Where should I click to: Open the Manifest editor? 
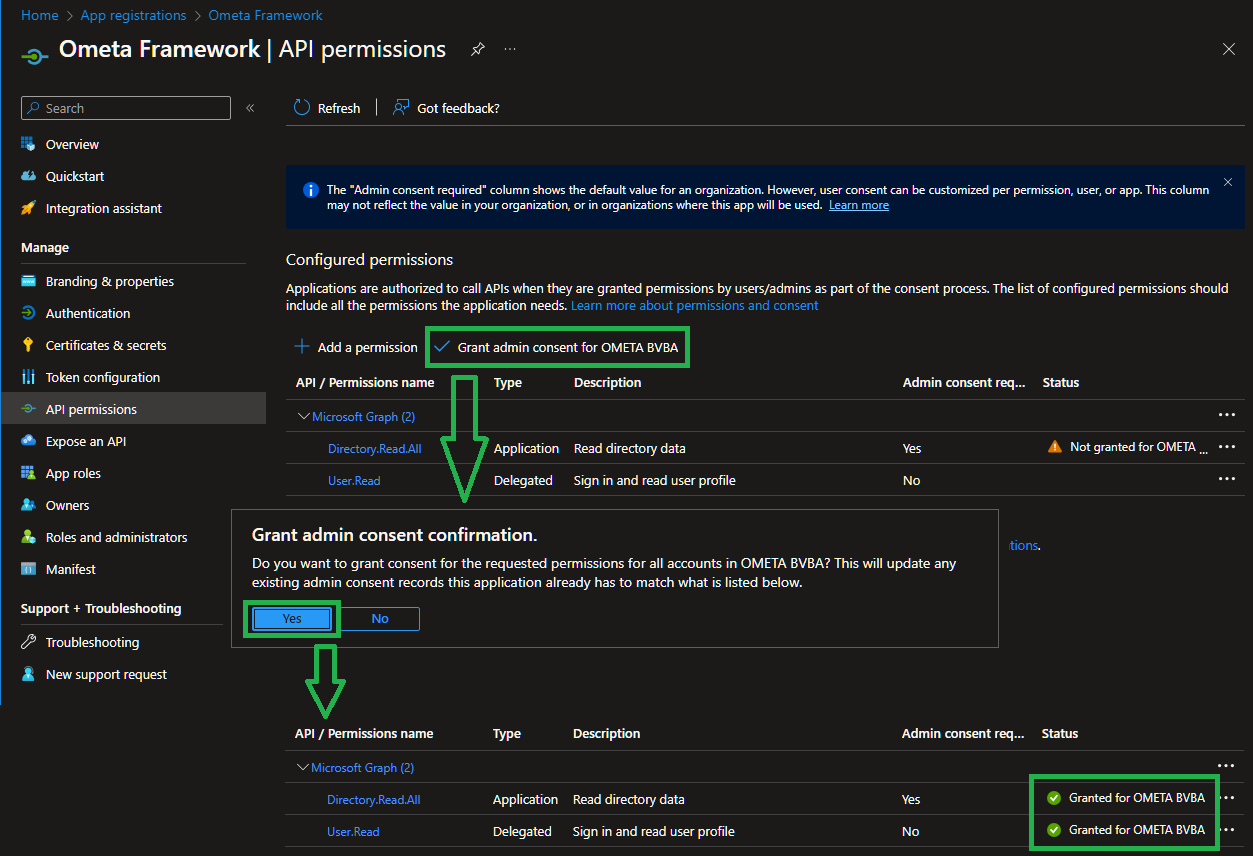[71, 569]
